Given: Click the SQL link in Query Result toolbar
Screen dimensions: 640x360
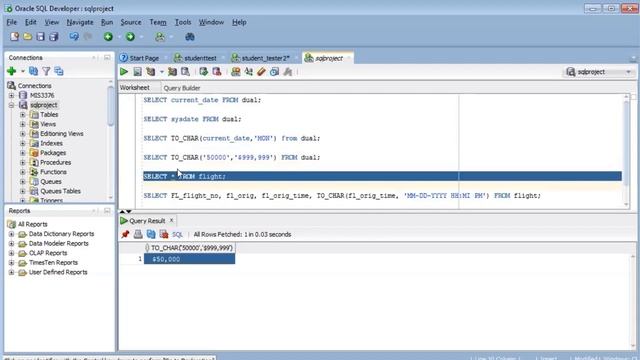Looking at the screenshot, I should (177, 235).
